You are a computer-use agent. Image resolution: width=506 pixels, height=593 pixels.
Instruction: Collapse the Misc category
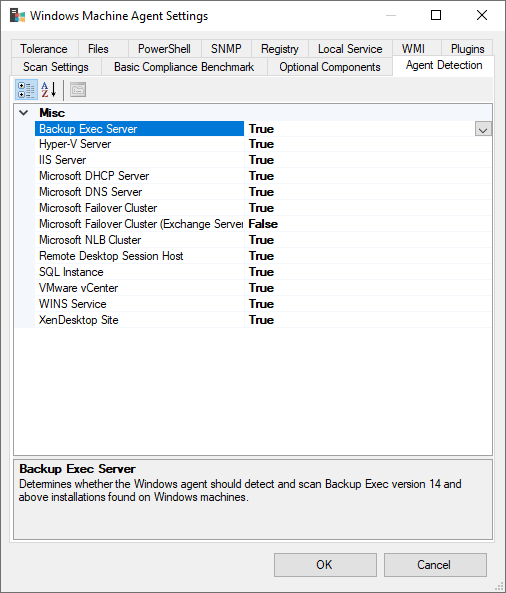point(24,113)
